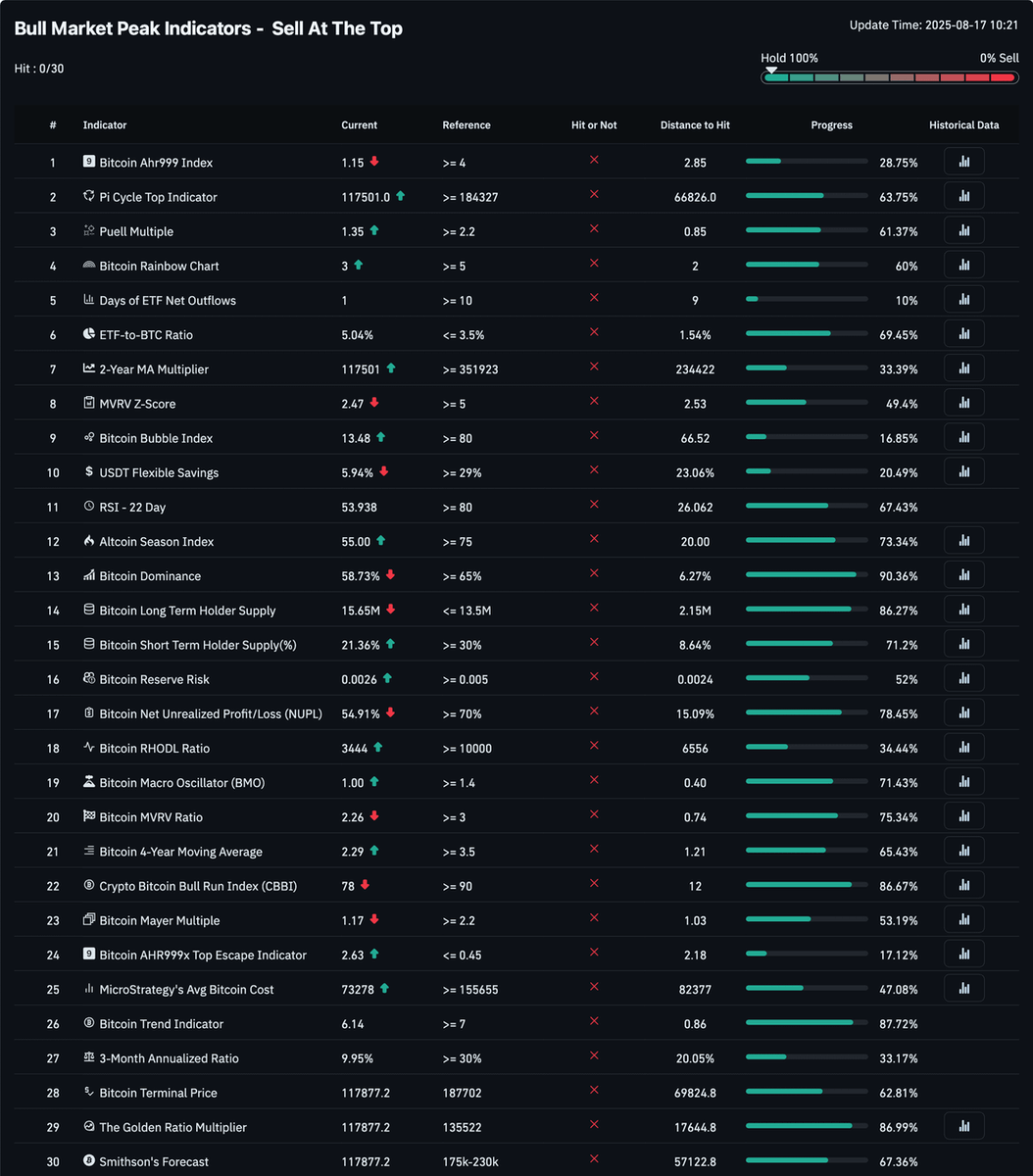
Task: Click the ETF-to-BTC Ratio pie chart icon
Action: point(87,334)
